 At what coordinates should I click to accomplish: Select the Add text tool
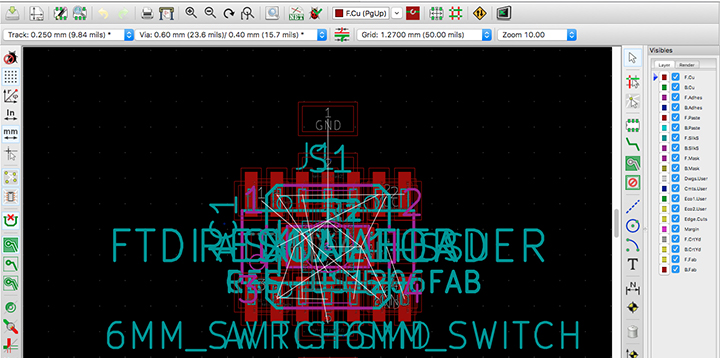(633, 264)
